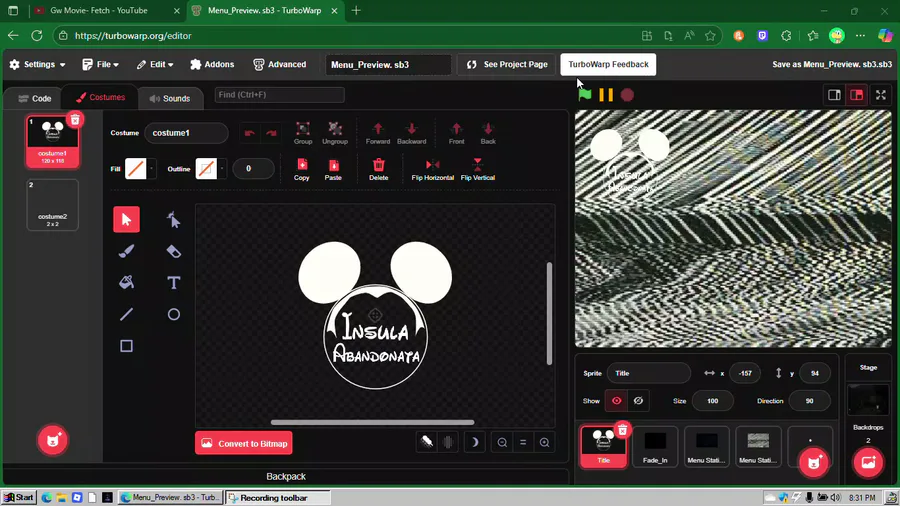Click the red stop button
The image size is (900, 506).
pos(627,95)
